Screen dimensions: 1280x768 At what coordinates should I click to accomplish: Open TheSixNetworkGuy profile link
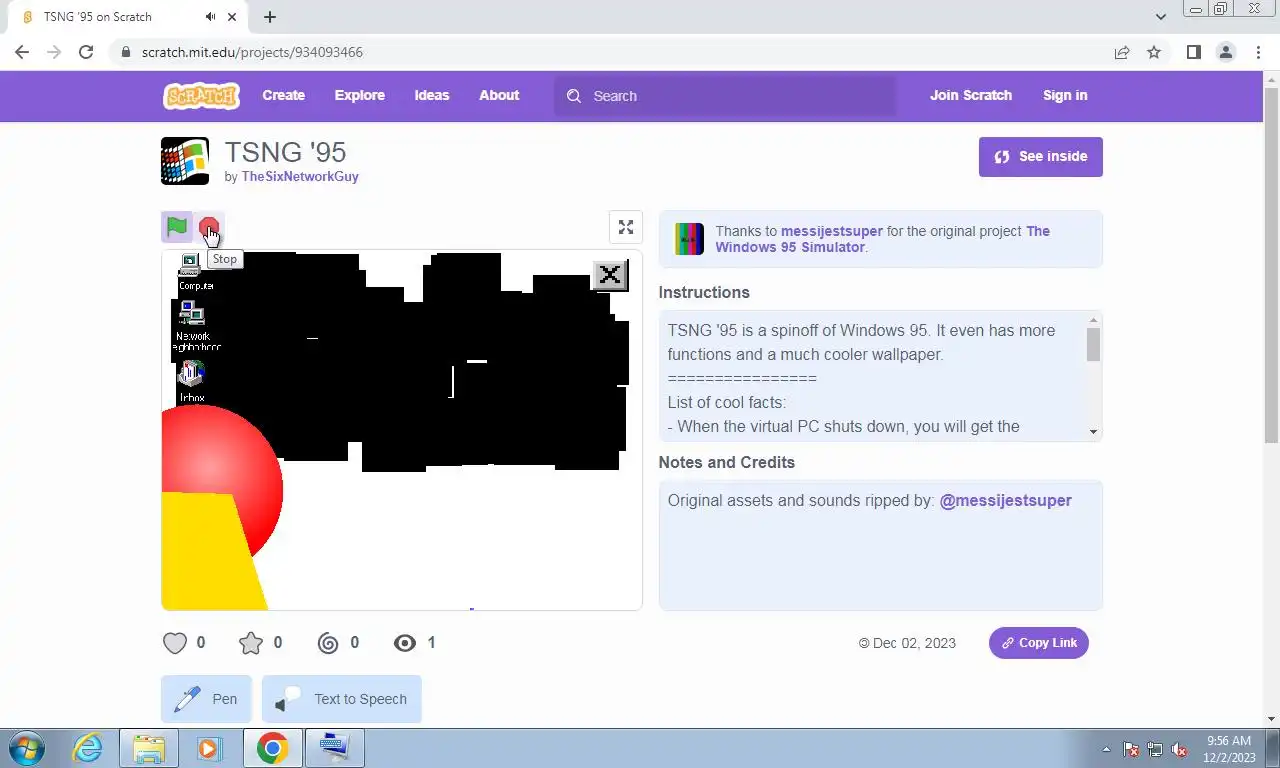[300, 176]
